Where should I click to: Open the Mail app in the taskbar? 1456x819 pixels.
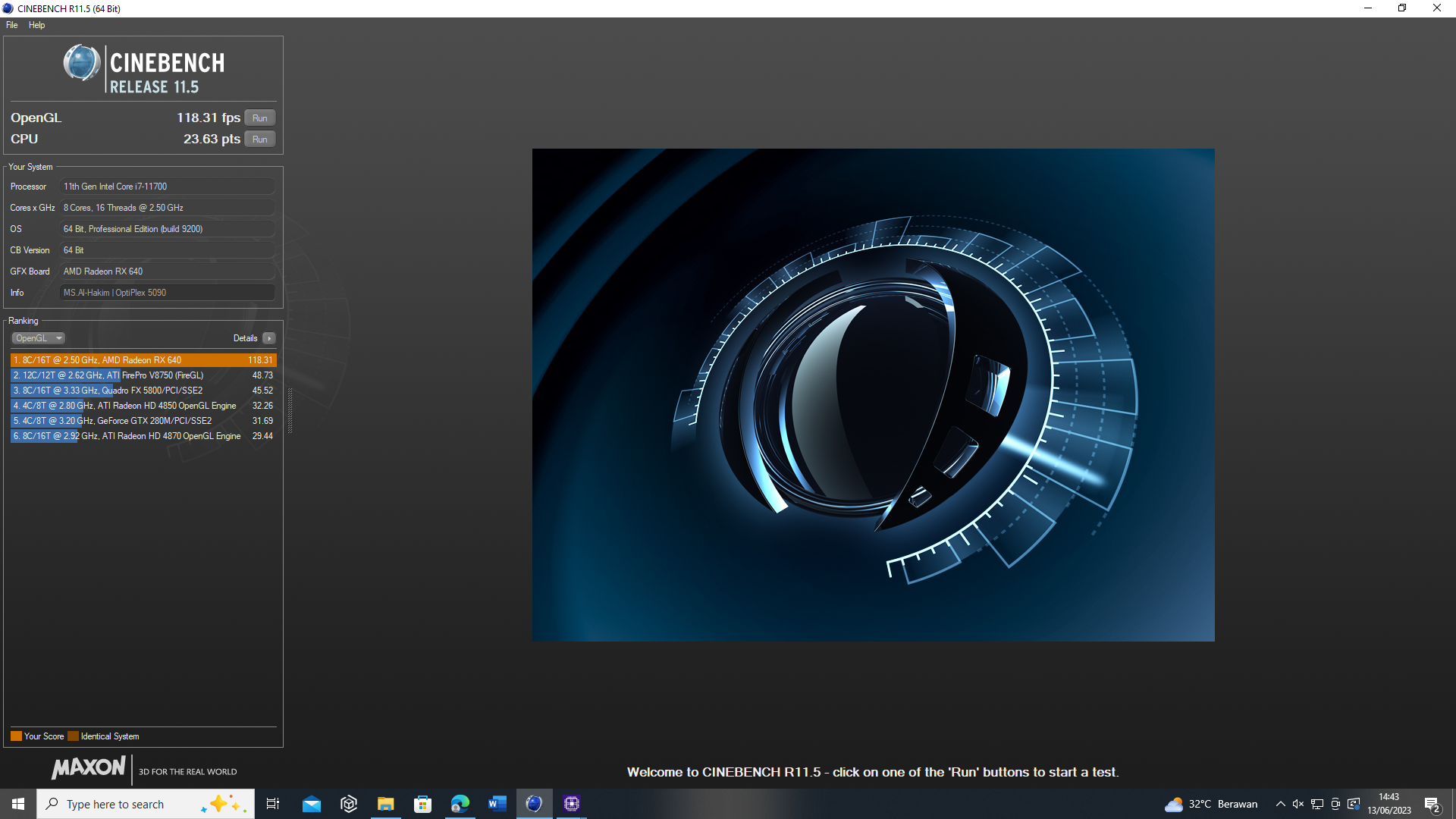click(x=312, y=804)
